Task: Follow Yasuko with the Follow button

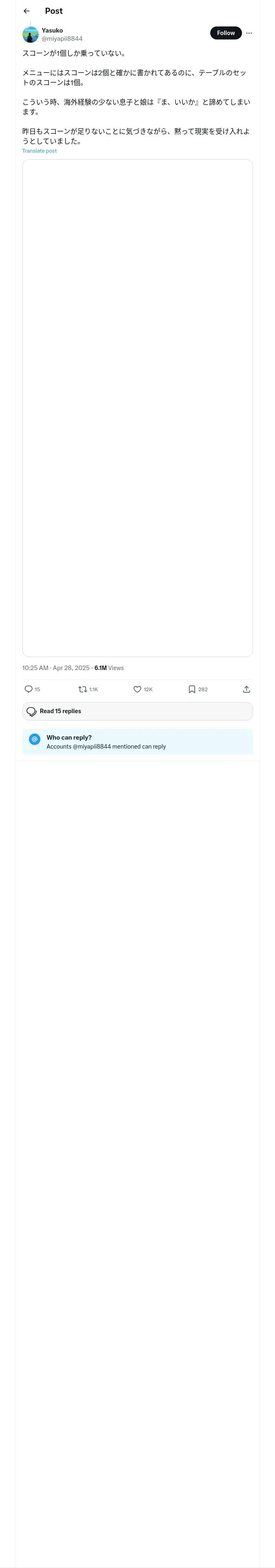Action: point(226,33)
